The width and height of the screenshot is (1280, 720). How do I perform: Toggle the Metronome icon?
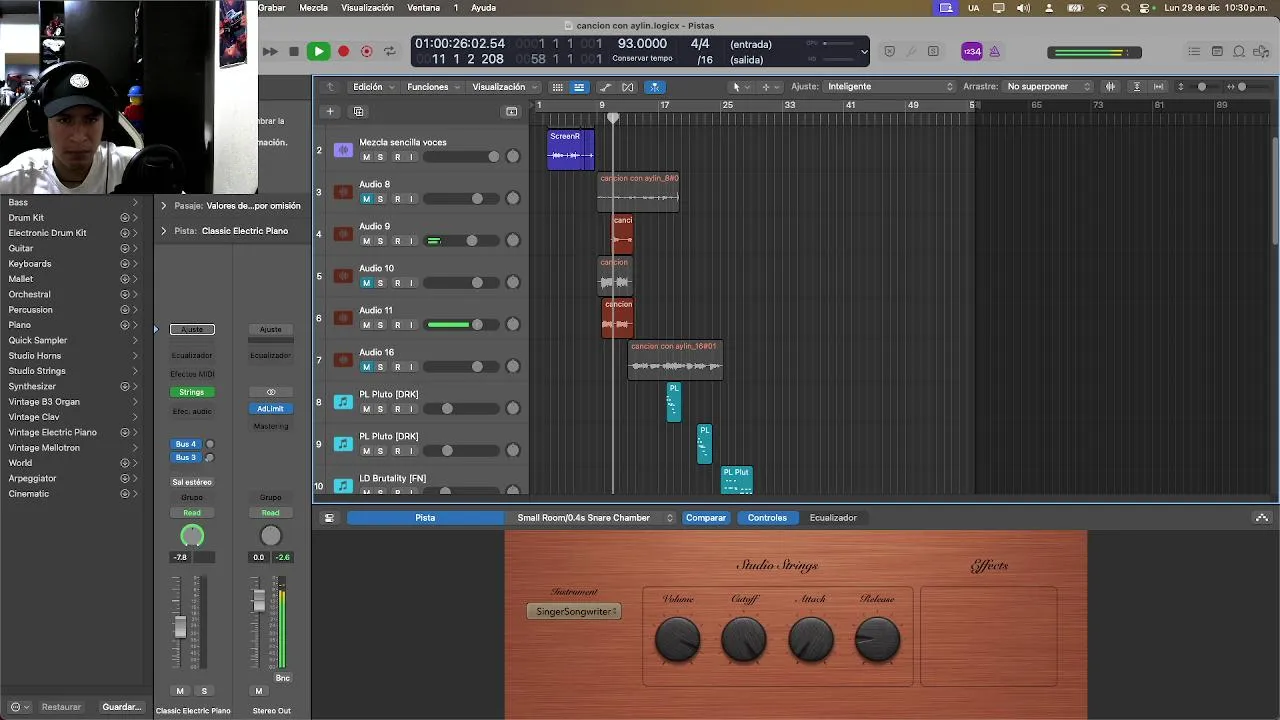coord(995,51)
